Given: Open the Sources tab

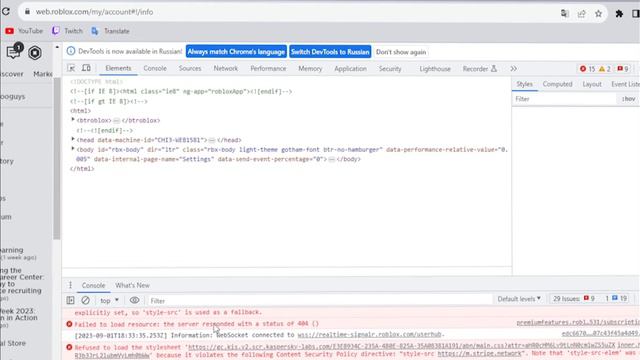Looking at the screenshot, I should 190,68.
